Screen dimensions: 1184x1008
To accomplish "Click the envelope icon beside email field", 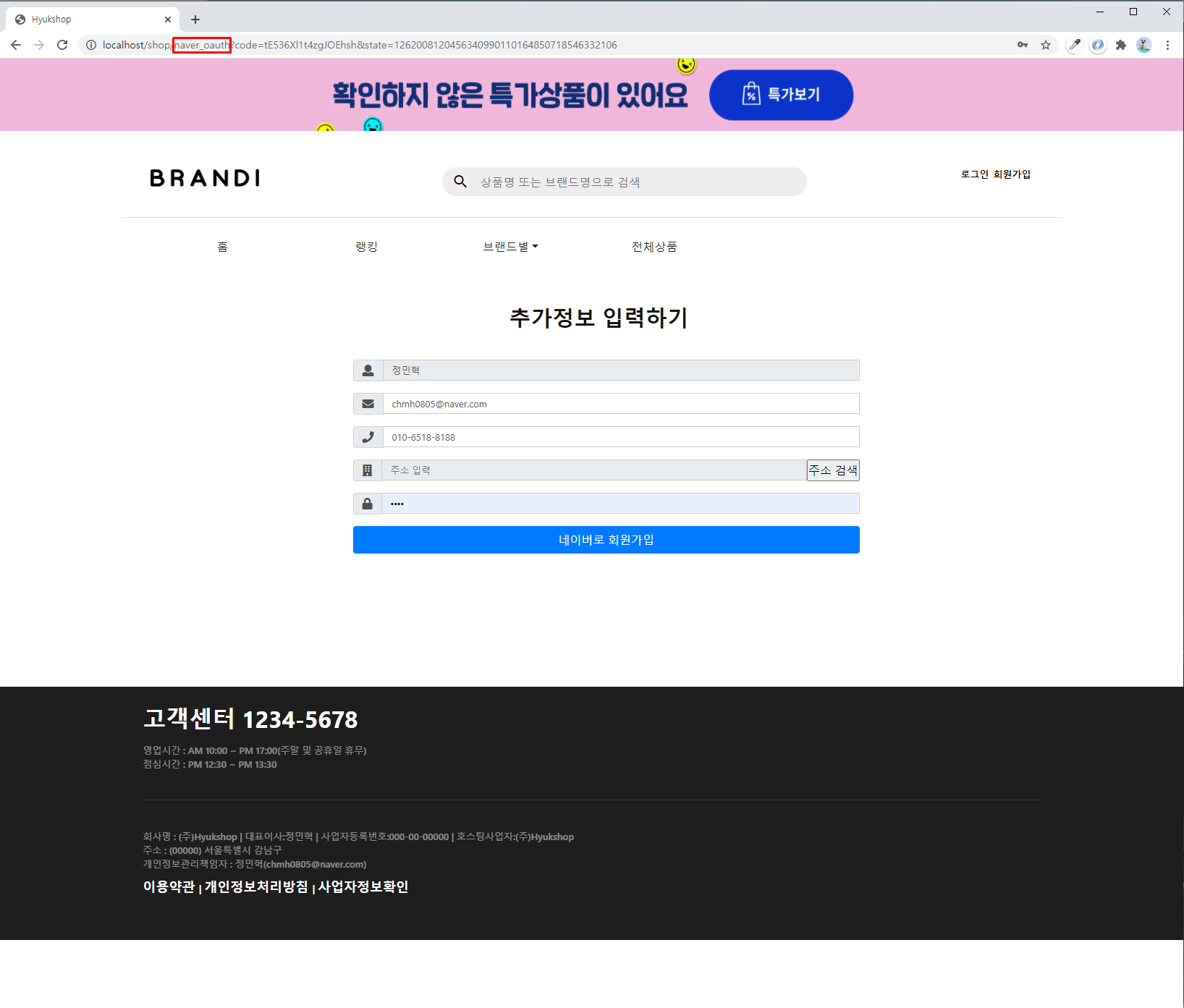I will 368,404.
